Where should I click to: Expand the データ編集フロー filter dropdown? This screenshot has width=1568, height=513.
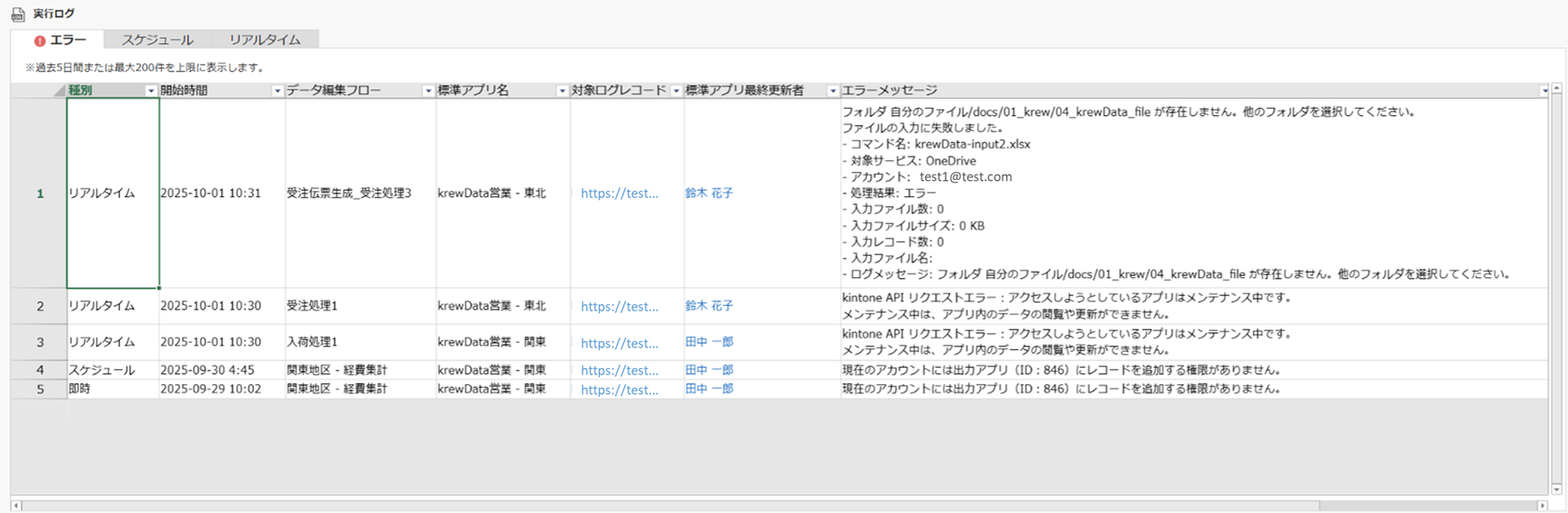coord(428,91)
